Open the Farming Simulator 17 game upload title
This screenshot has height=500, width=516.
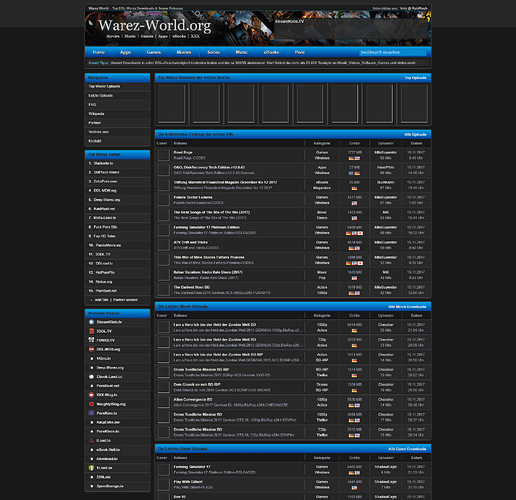[192, 467]
